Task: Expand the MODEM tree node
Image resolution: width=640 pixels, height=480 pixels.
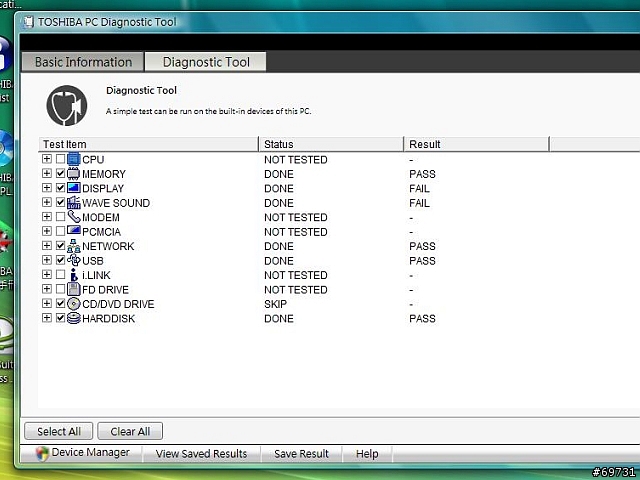Action: coord(47,217)
